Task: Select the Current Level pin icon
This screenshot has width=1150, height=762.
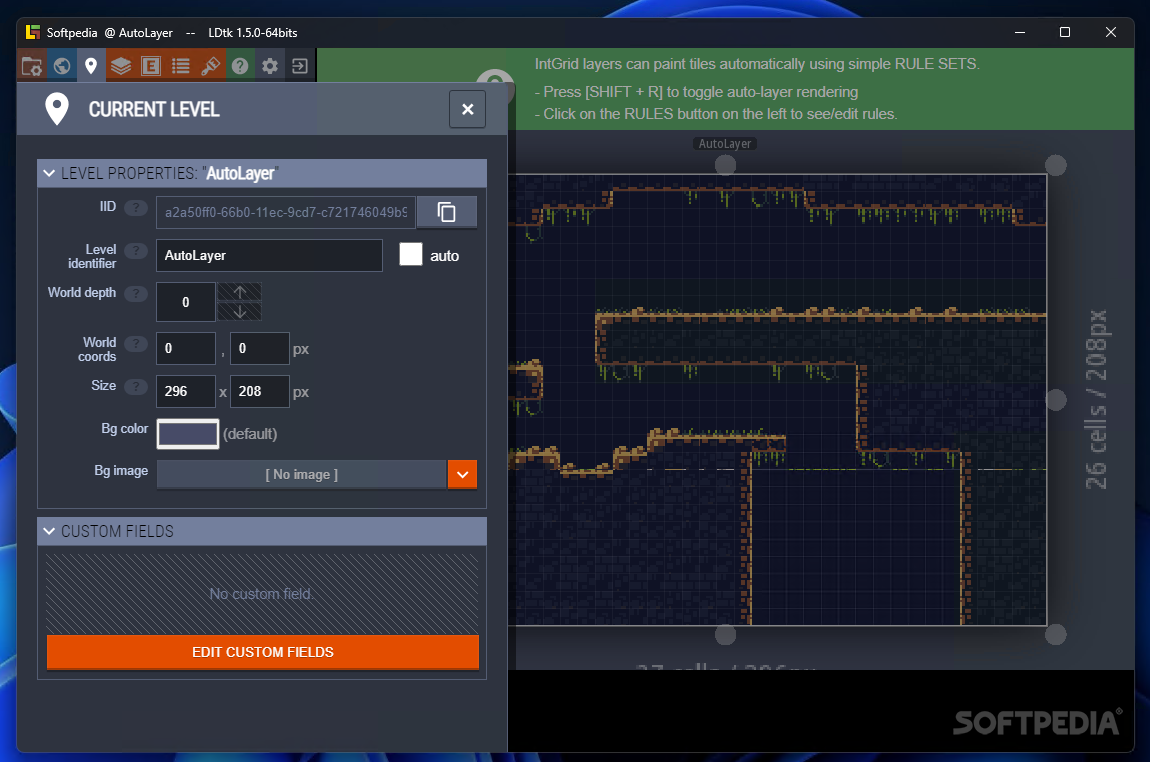Action: pyautogui.click(x=91, y=66)
